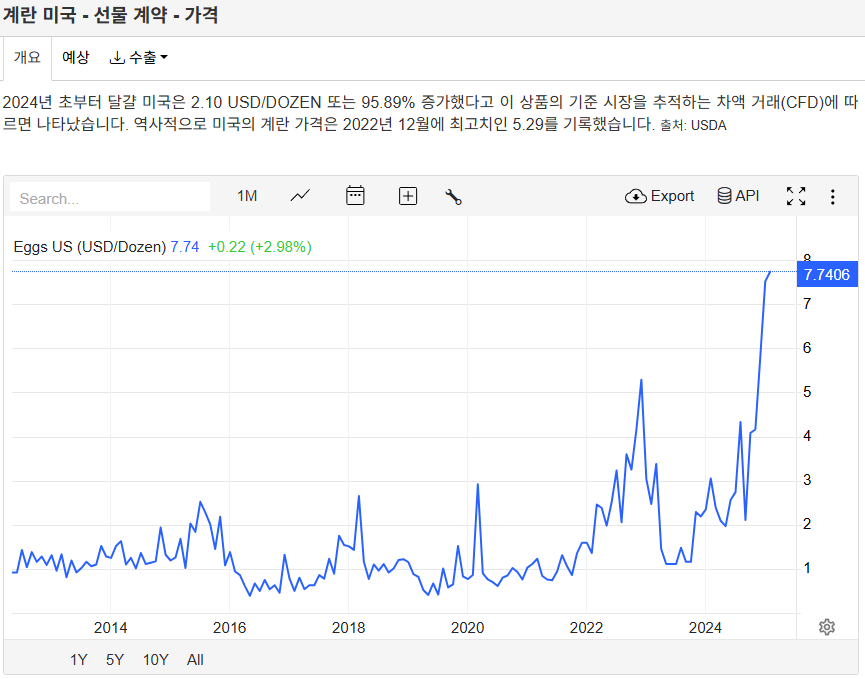Select the 1Y time range

pos(79,660)
